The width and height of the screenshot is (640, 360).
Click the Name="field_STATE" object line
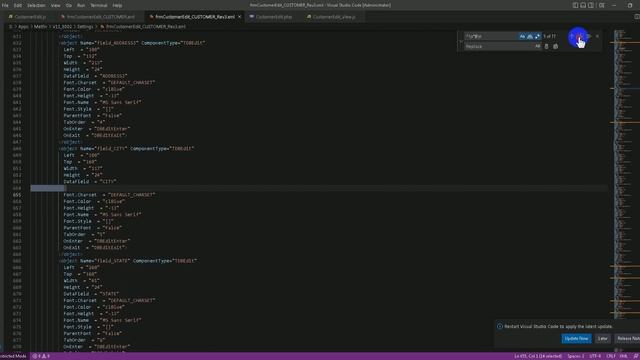[128, 261]
